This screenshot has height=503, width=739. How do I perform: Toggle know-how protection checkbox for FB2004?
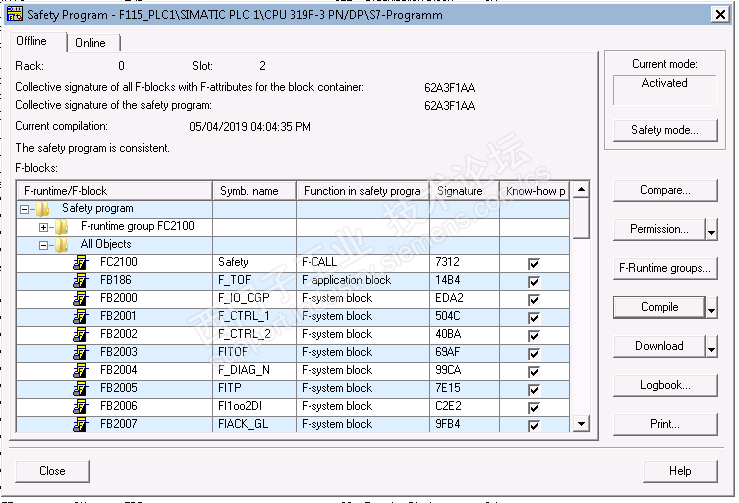[534, 371]
